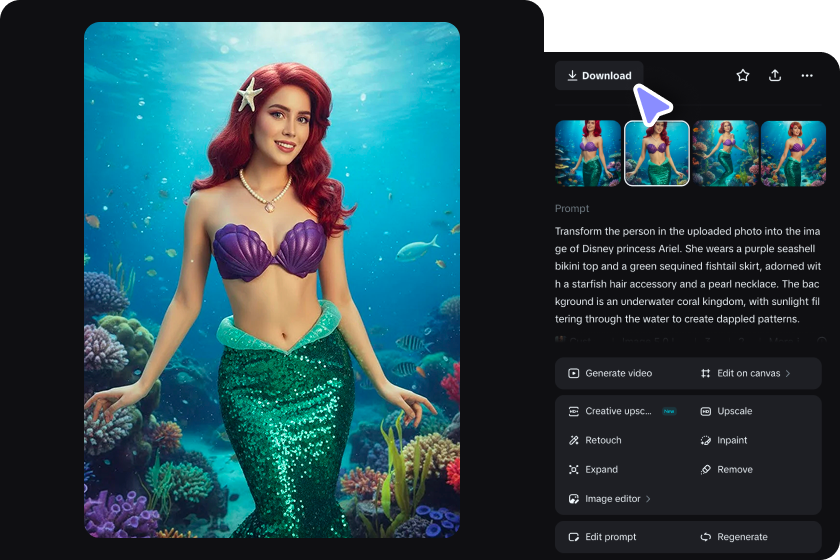Image resolution: width=840 pixels, height=560 pixels.
Task: Click the Remove eraser icon
Action: pos(706,469)
